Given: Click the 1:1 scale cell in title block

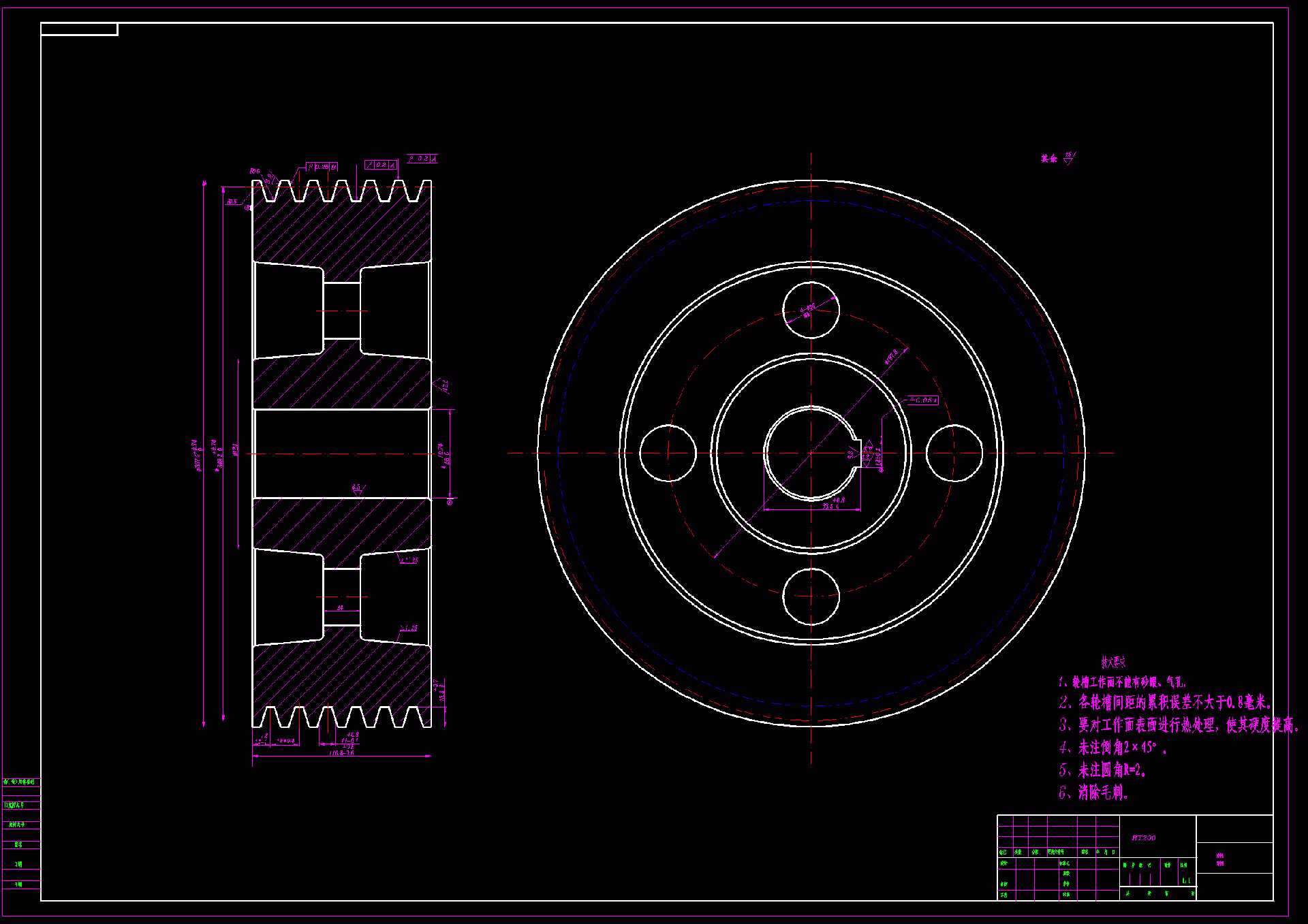Looking at the screenshot, I should click(1186, 880).
